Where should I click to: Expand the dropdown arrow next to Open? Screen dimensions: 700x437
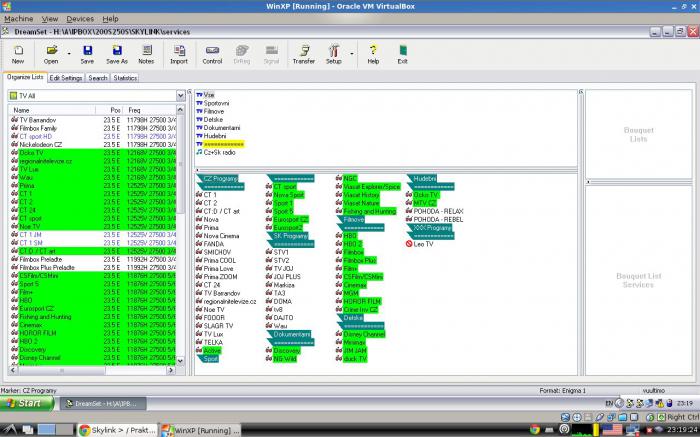(x=69, y=54)
